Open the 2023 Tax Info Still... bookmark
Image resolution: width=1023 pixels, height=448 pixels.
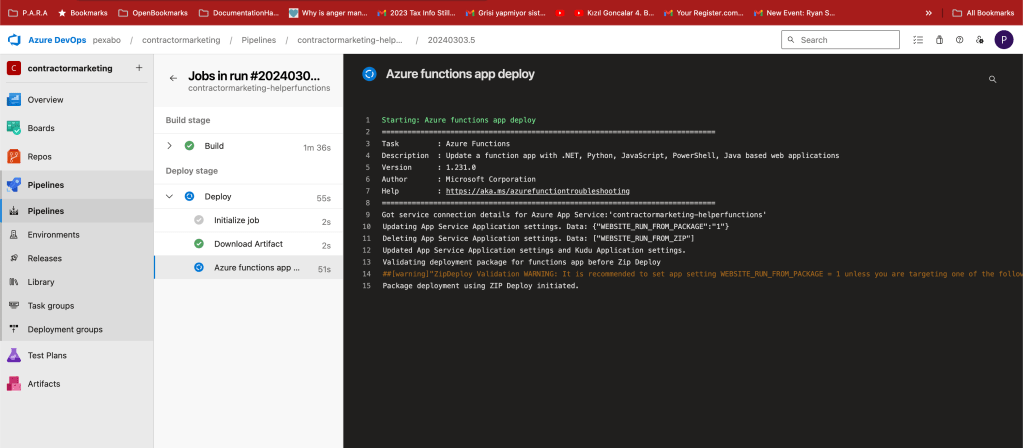[416, 12]
